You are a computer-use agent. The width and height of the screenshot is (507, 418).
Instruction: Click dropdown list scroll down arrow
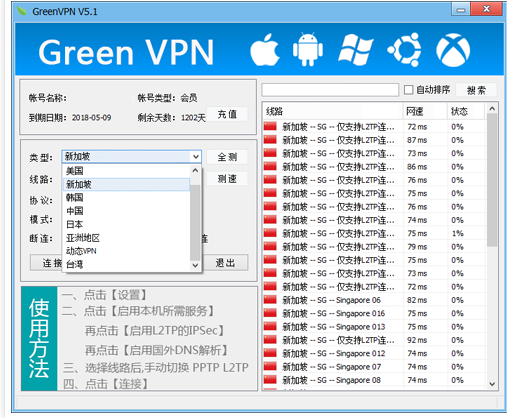pyautogui.click(x=195, y=265)
